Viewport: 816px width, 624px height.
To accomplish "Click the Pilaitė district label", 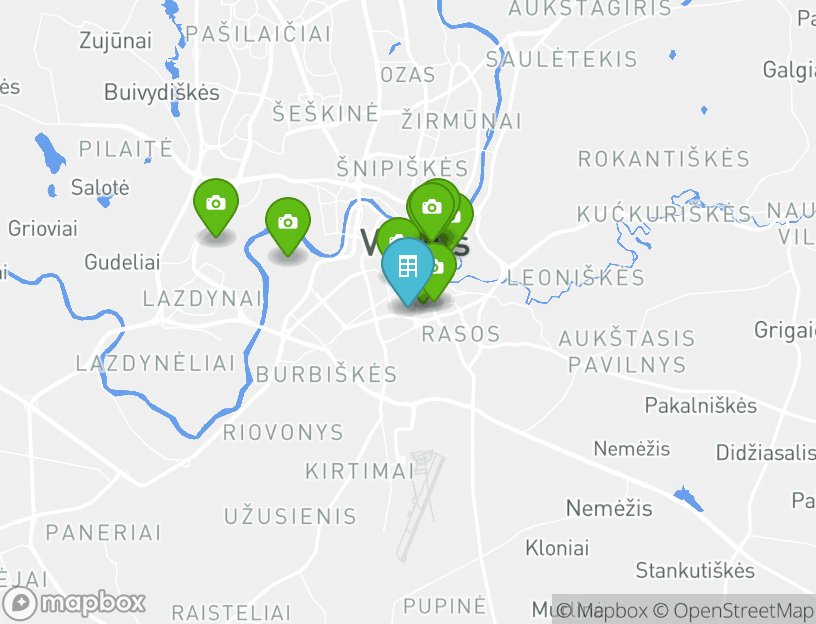I will pos(125,149).
